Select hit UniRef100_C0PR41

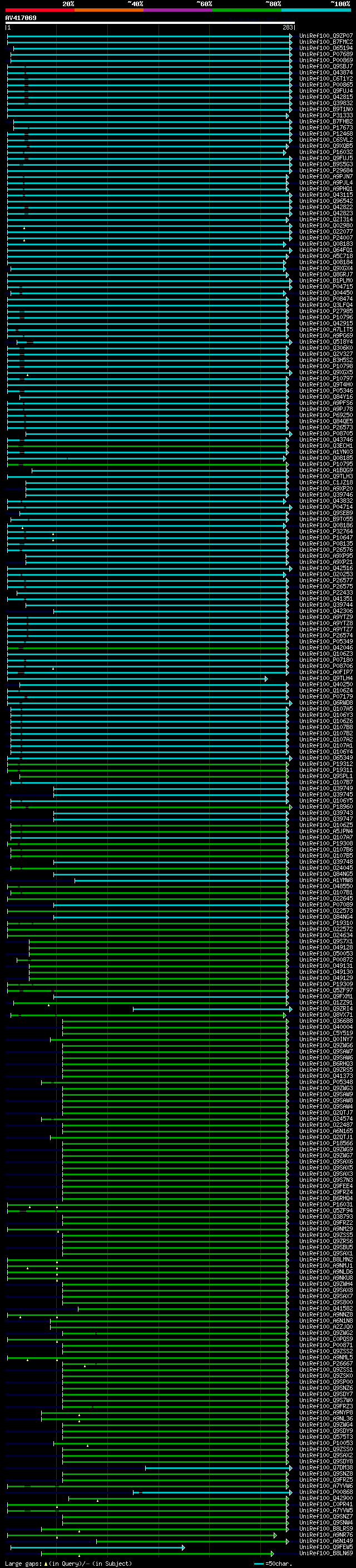coord(326,1504)
